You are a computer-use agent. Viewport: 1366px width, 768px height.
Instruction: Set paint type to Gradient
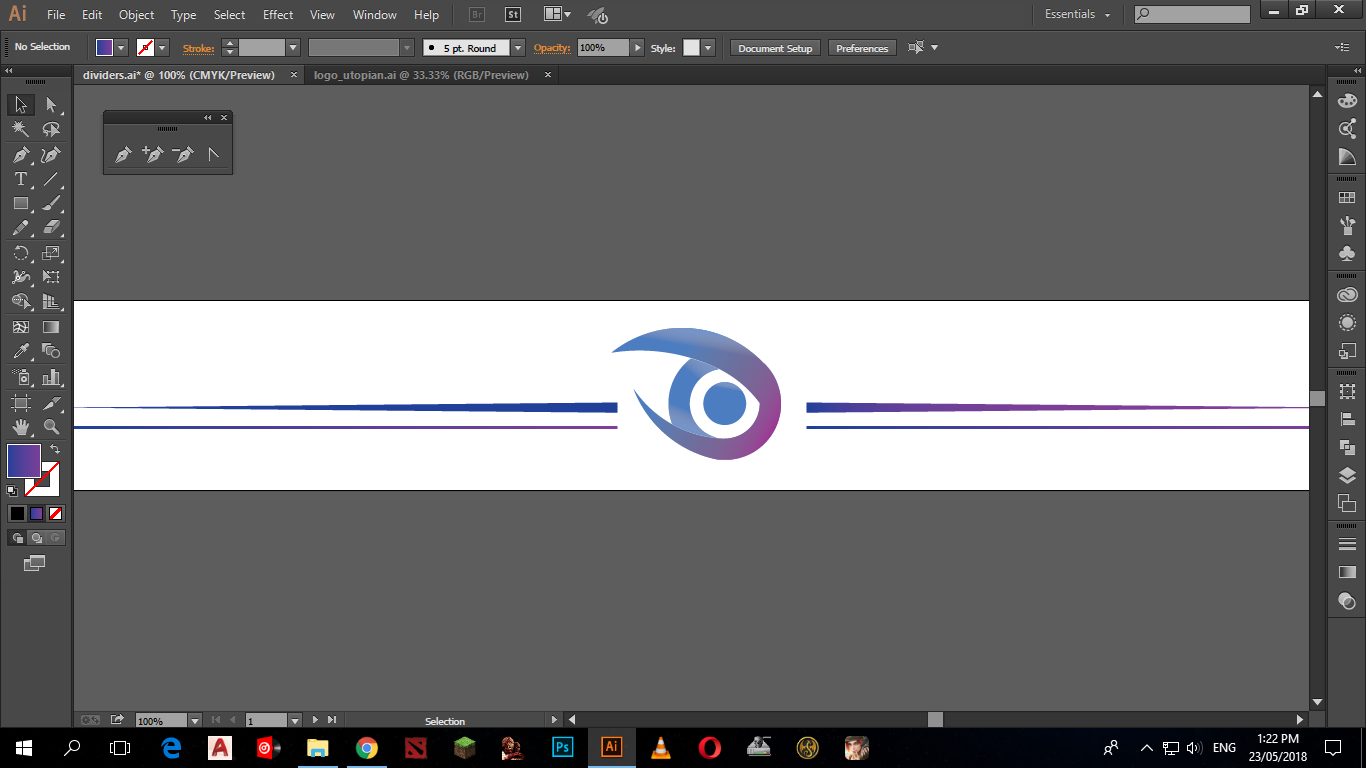point(36,513)
